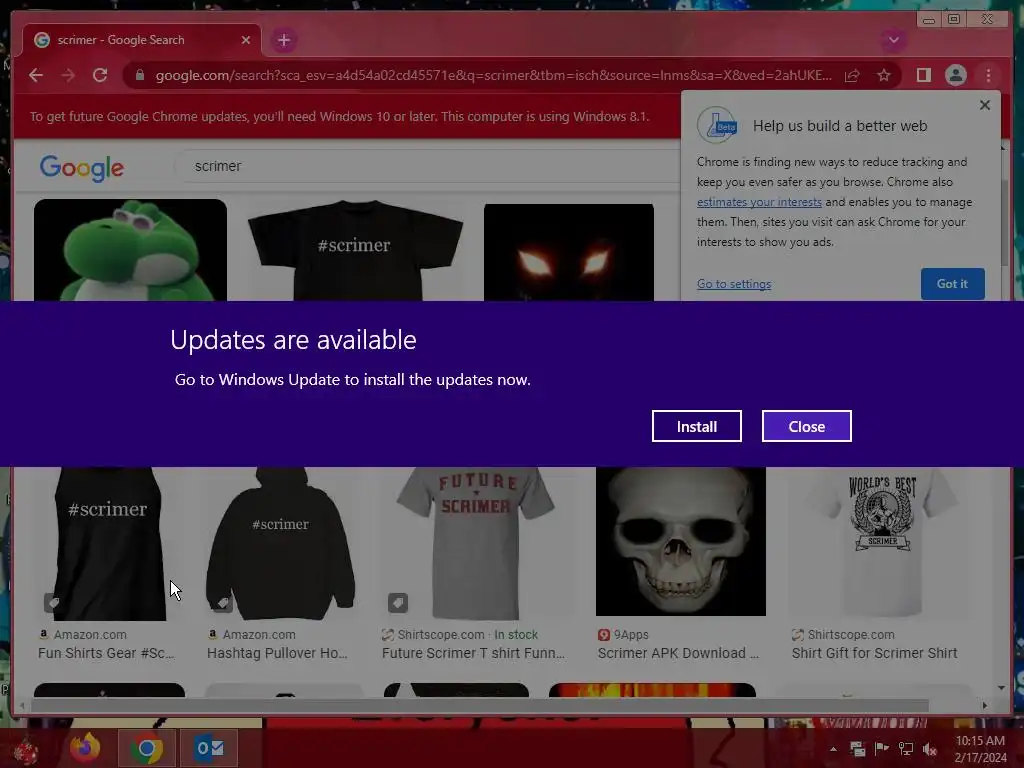Click the Action Center flag icon
The width and height of the screenshot is (1024, 768).
(881, 749)
